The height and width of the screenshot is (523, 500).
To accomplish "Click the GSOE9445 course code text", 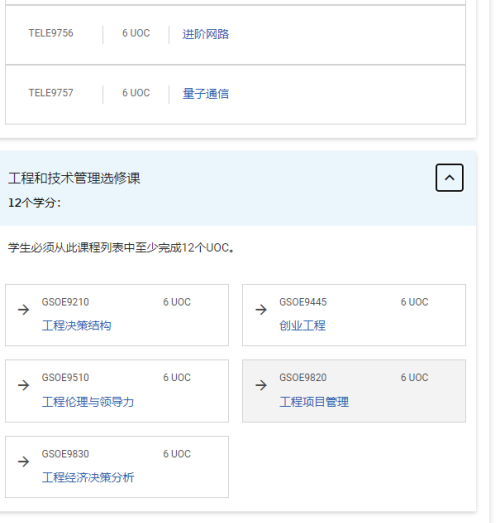I will (x=303, y=302).
